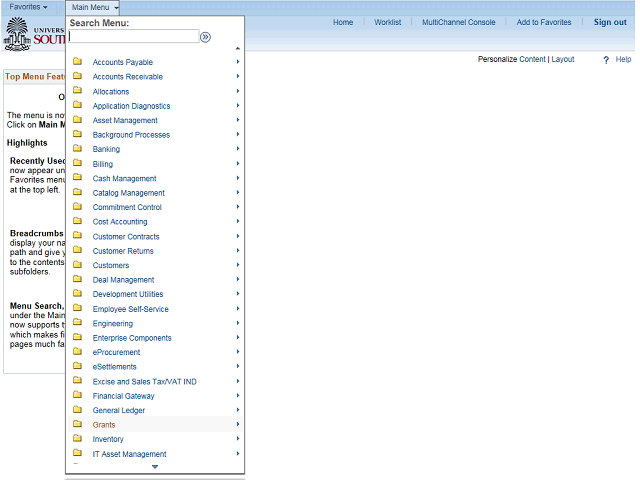
Task: Click the Asset Management folder icon
Action: (78, 120)
